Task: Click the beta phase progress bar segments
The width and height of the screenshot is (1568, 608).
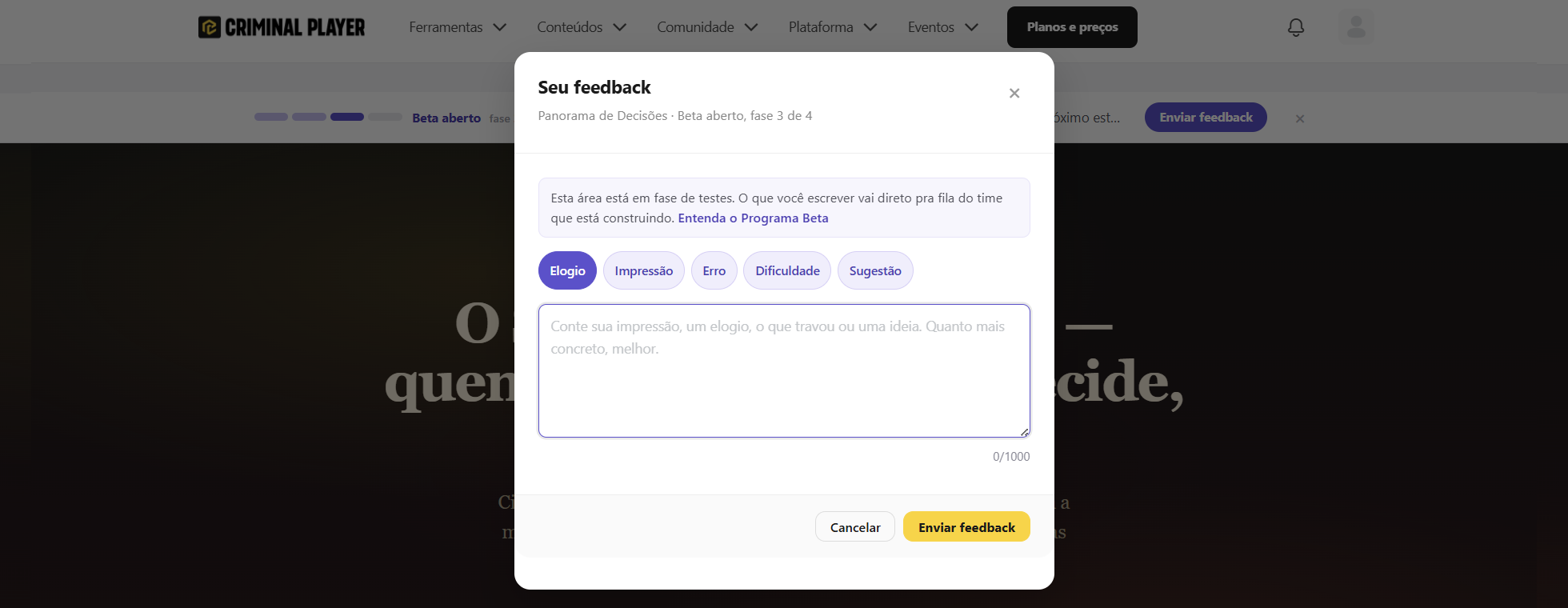Action: pyautogui.click(x=328, y=117)
